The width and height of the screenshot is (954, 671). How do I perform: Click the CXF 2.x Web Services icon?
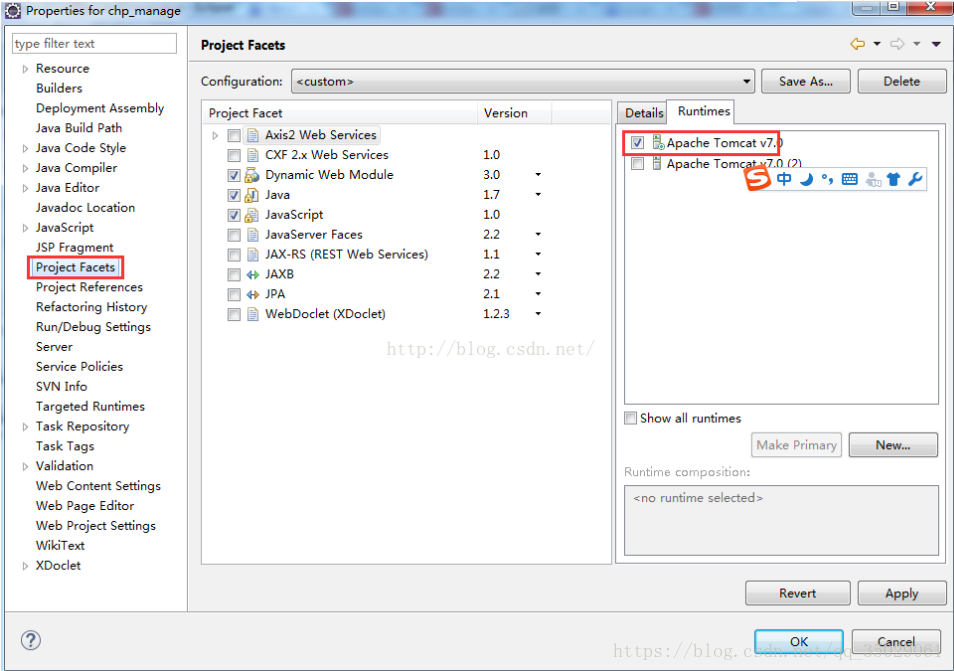[252, 155]
